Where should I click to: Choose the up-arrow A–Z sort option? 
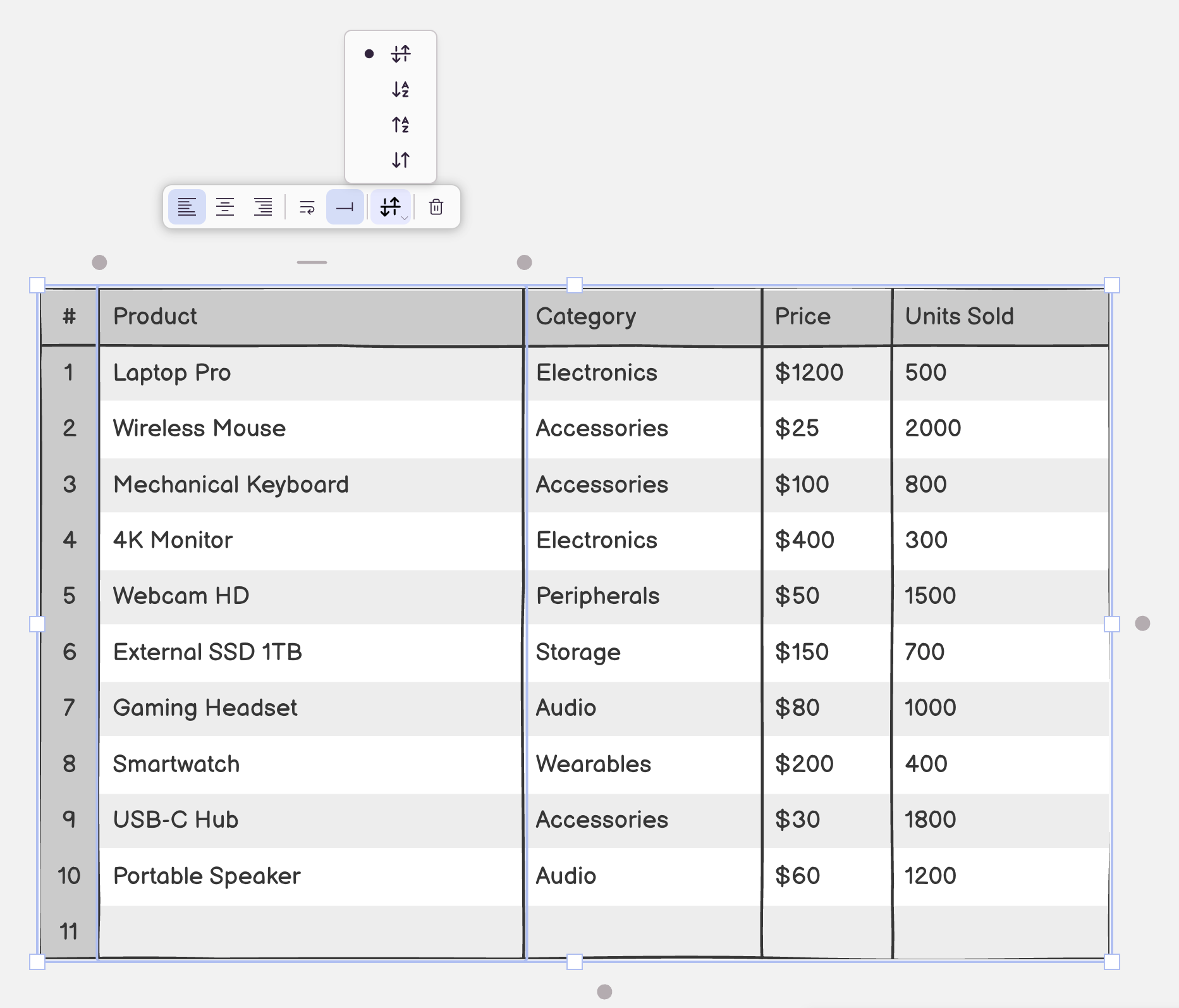click(400, 125)
